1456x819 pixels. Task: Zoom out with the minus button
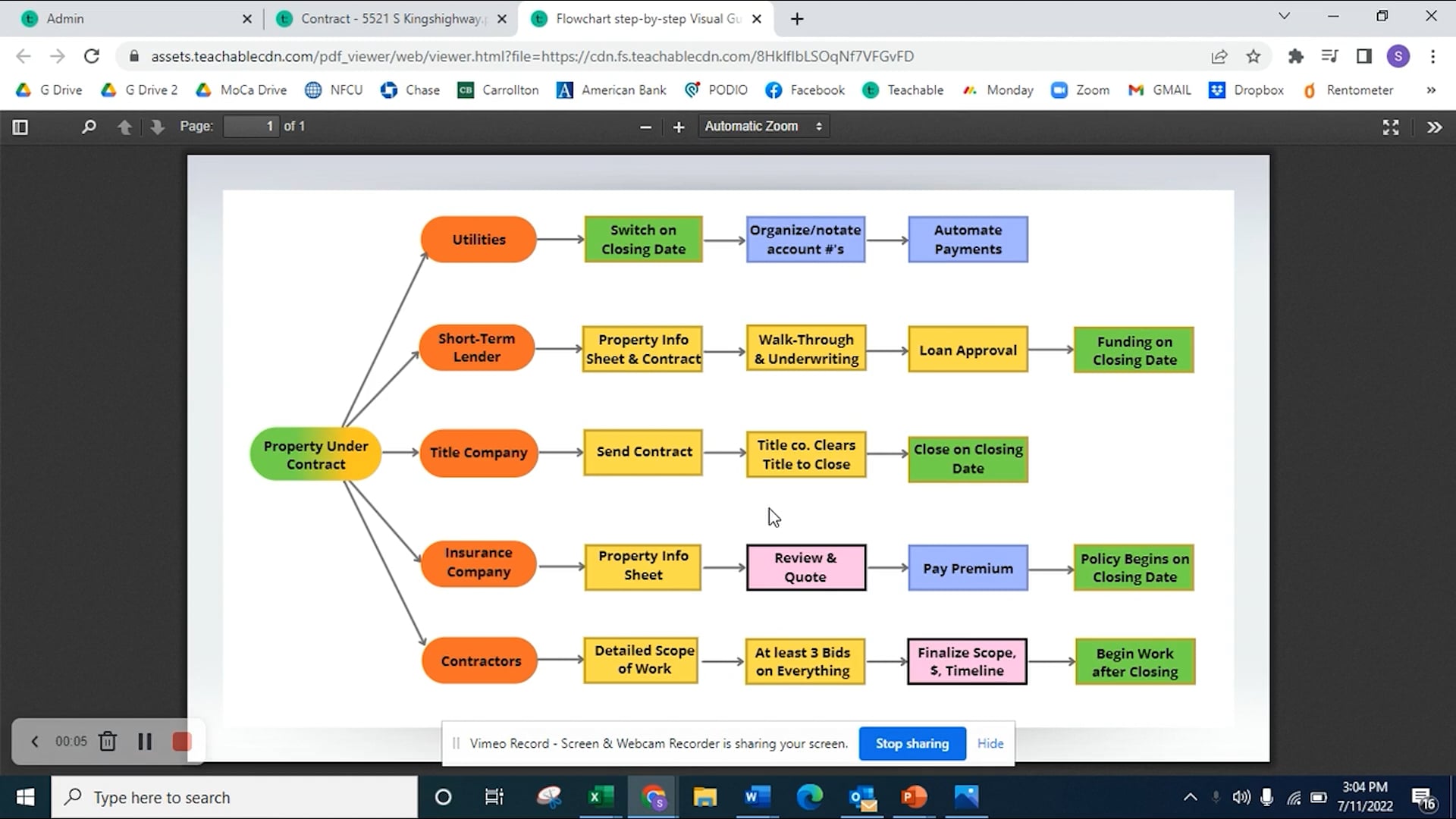pos(645,127)
